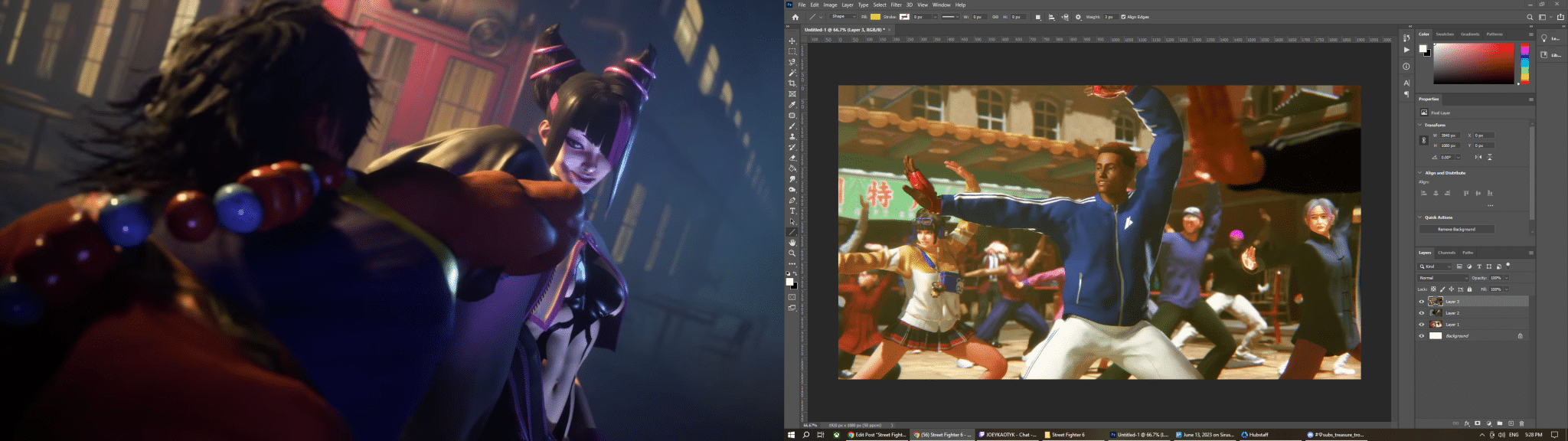Click the Remove Background button
1568x441 pixels.
pos(1456,230)
